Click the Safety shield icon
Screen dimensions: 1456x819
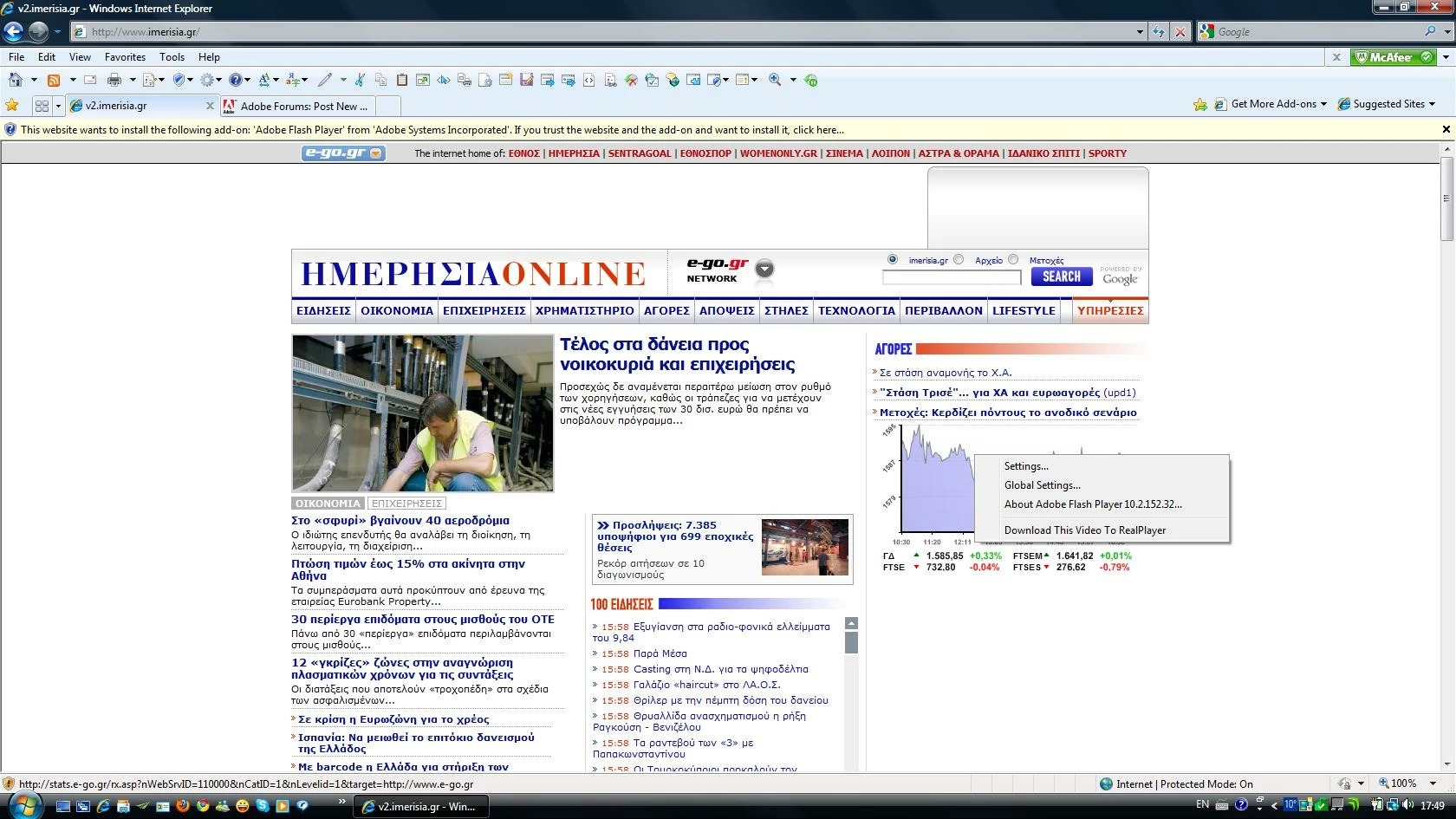click(179, 80)
